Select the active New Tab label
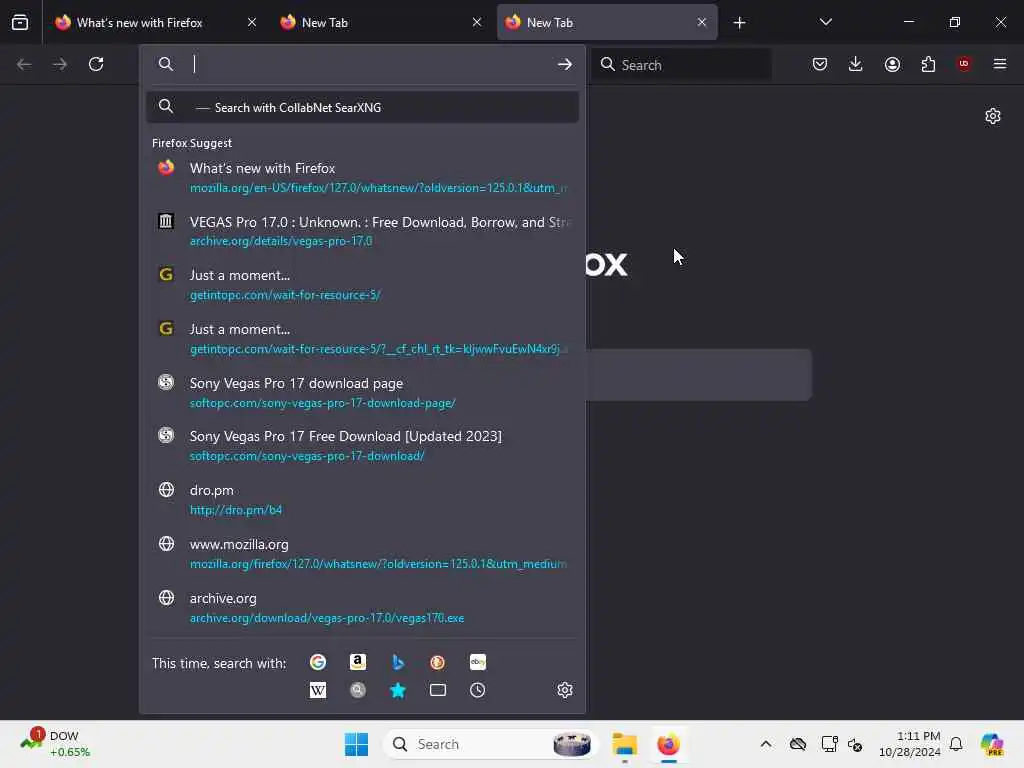This screenshot has height=768, width=1024. [550, 23]
